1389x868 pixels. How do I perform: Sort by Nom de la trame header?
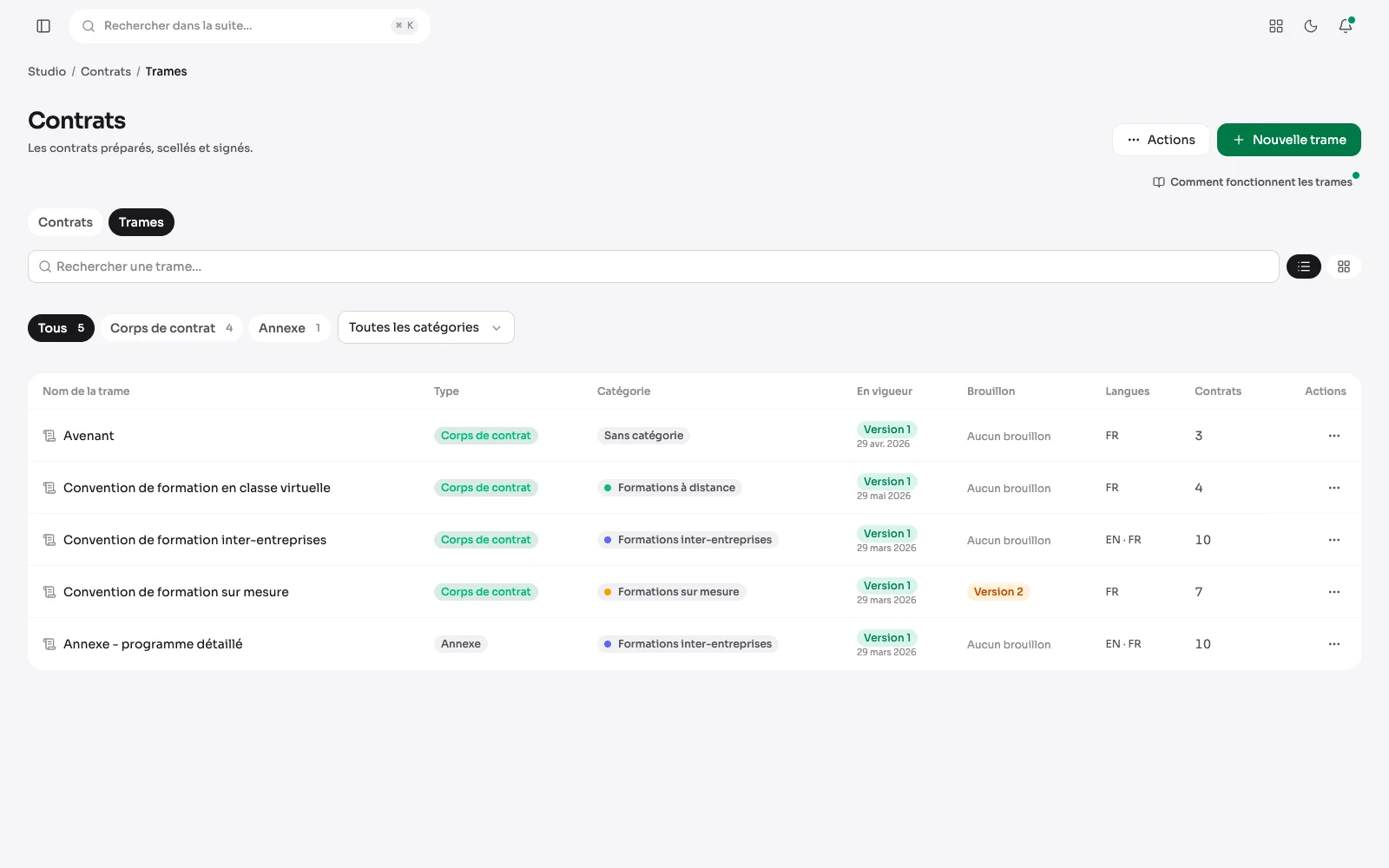click(86, 391)
